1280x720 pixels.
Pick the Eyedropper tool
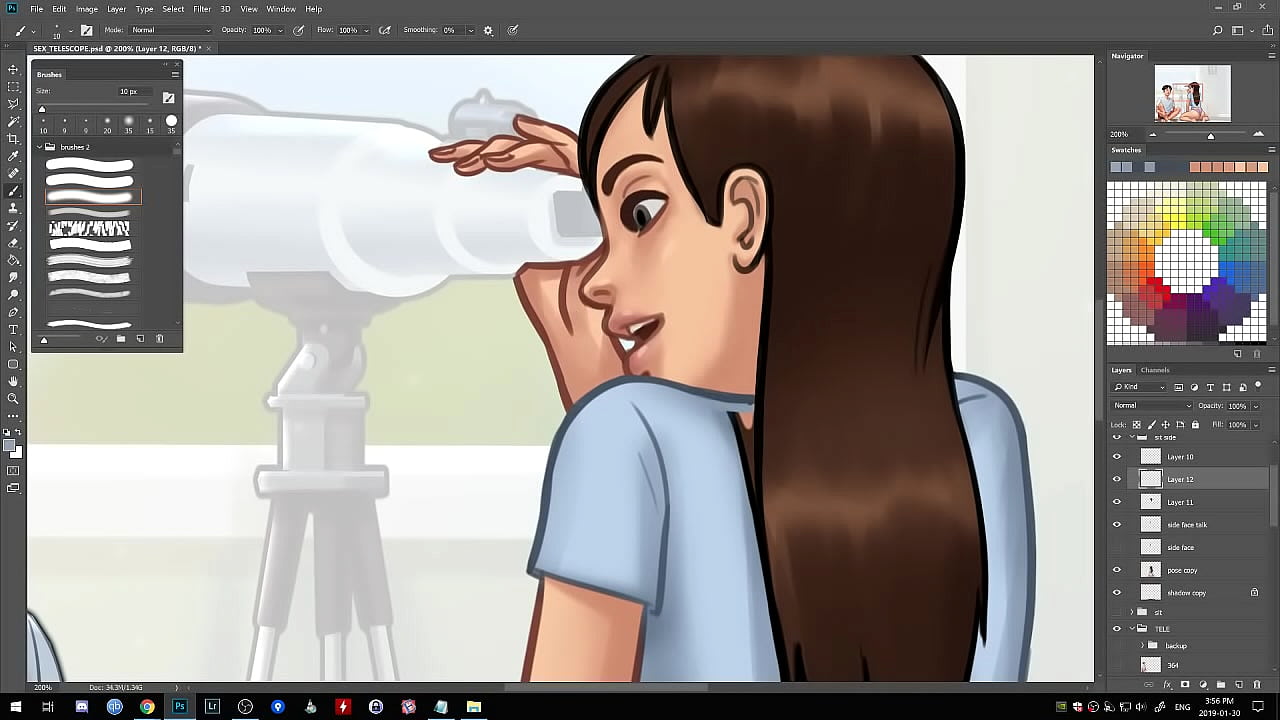click(x=13, y=156)
